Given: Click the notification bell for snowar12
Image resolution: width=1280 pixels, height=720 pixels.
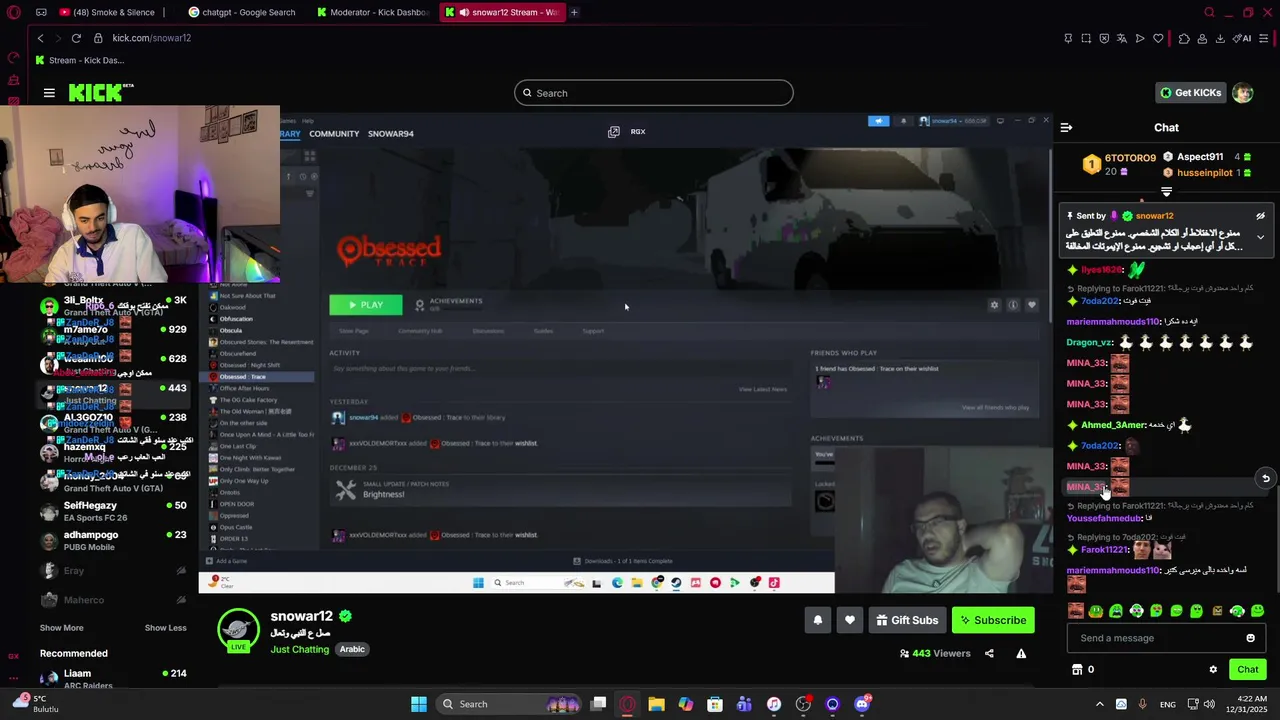Looking at the screenshot, I should [x=818, y=620].
